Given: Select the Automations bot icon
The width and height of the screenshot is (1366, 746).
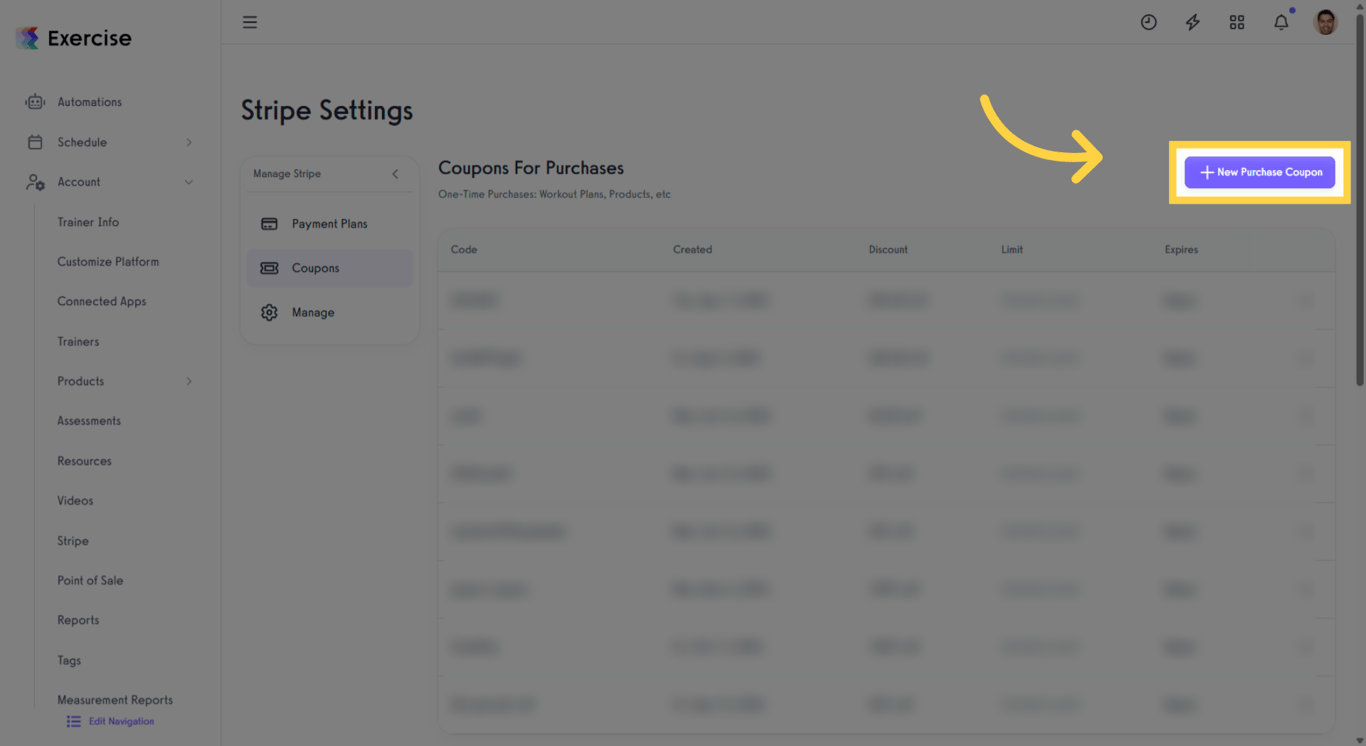Looking at the screenshot, I should (x=35, y=101).
